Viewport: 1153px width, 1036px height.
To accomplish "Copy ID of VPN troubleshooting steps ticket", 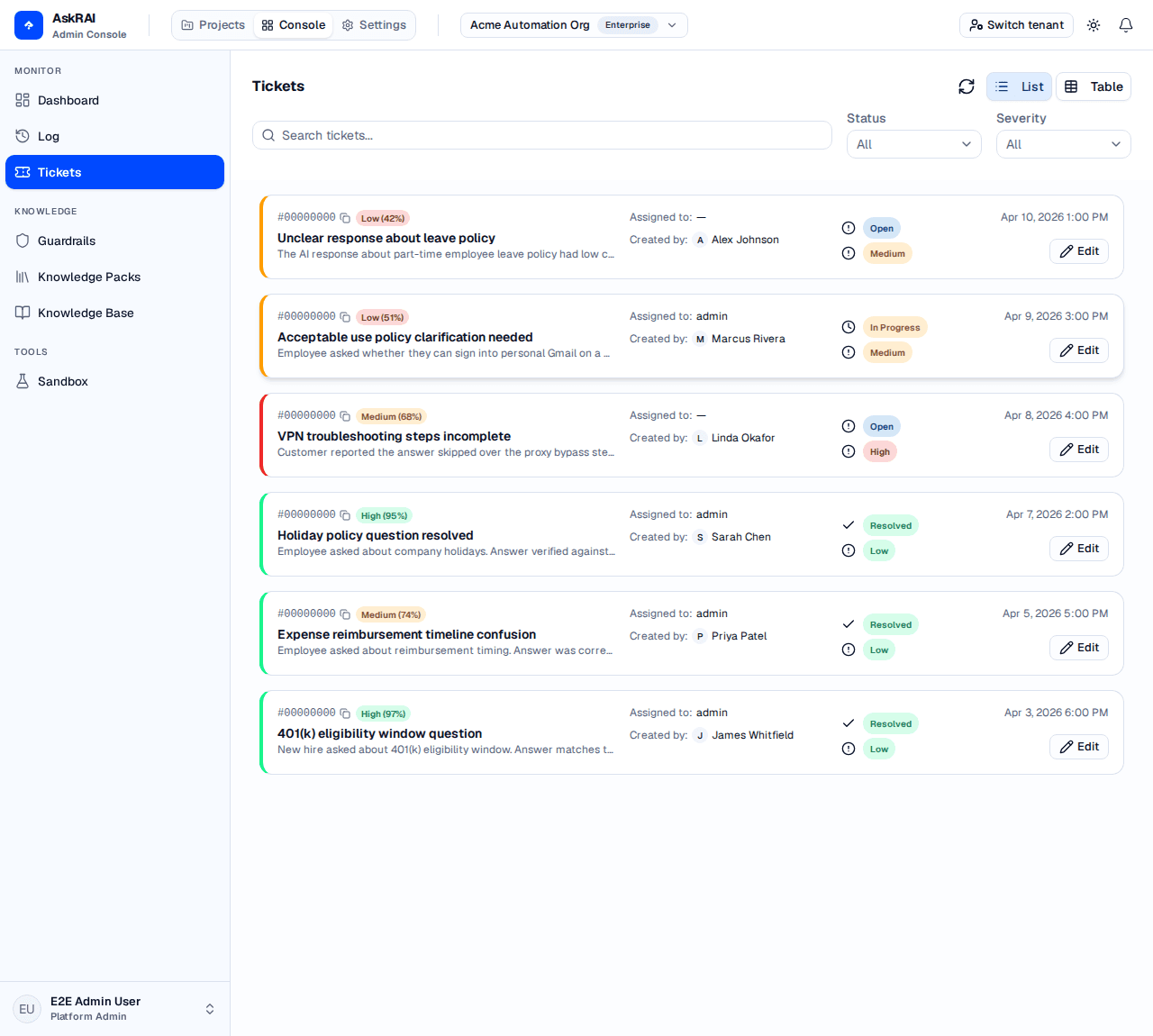I will [x=345, y=416].
